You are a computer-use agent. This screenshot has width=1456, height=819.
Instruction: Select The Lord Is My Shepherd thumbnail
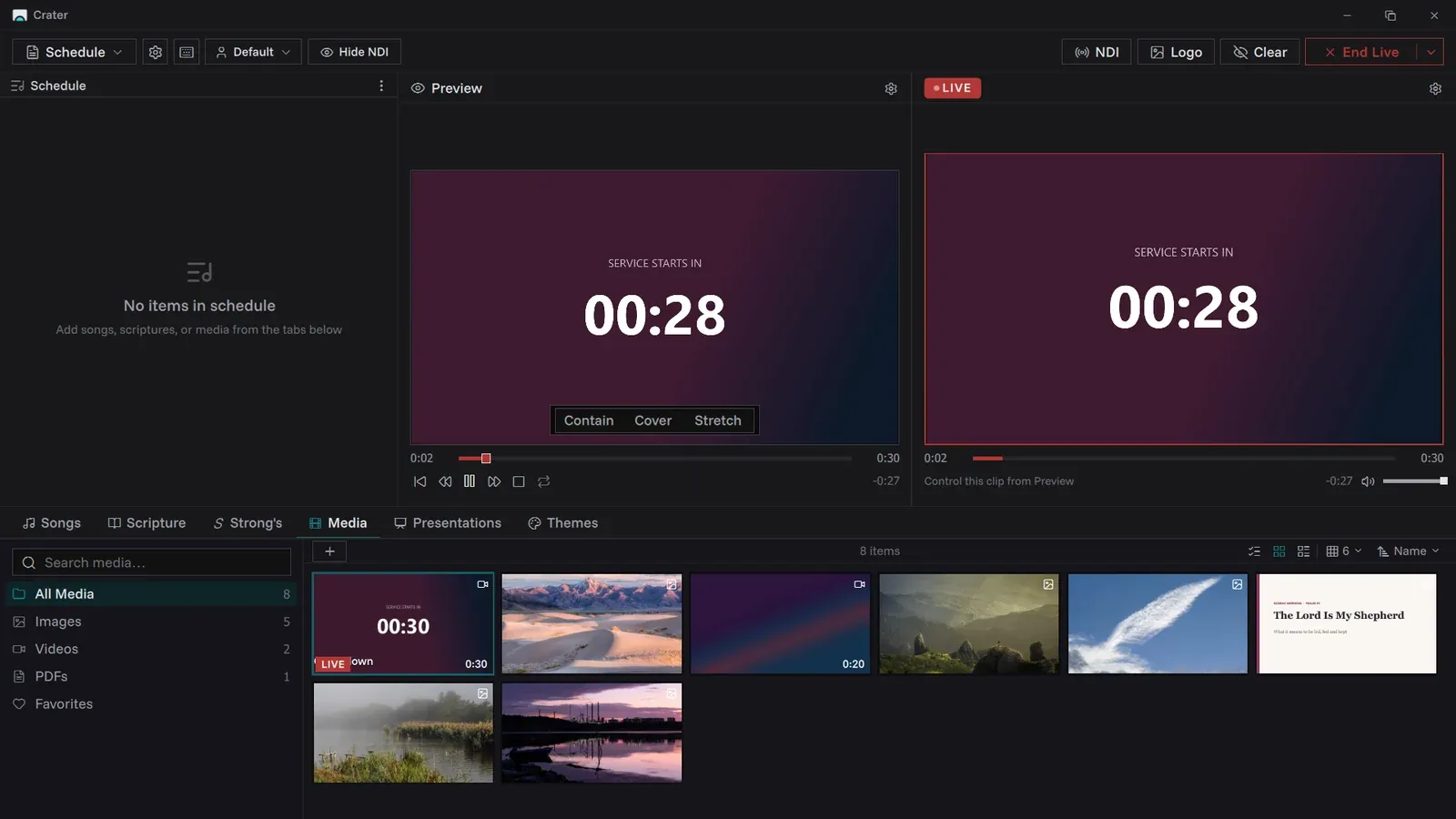[1347, 623]
